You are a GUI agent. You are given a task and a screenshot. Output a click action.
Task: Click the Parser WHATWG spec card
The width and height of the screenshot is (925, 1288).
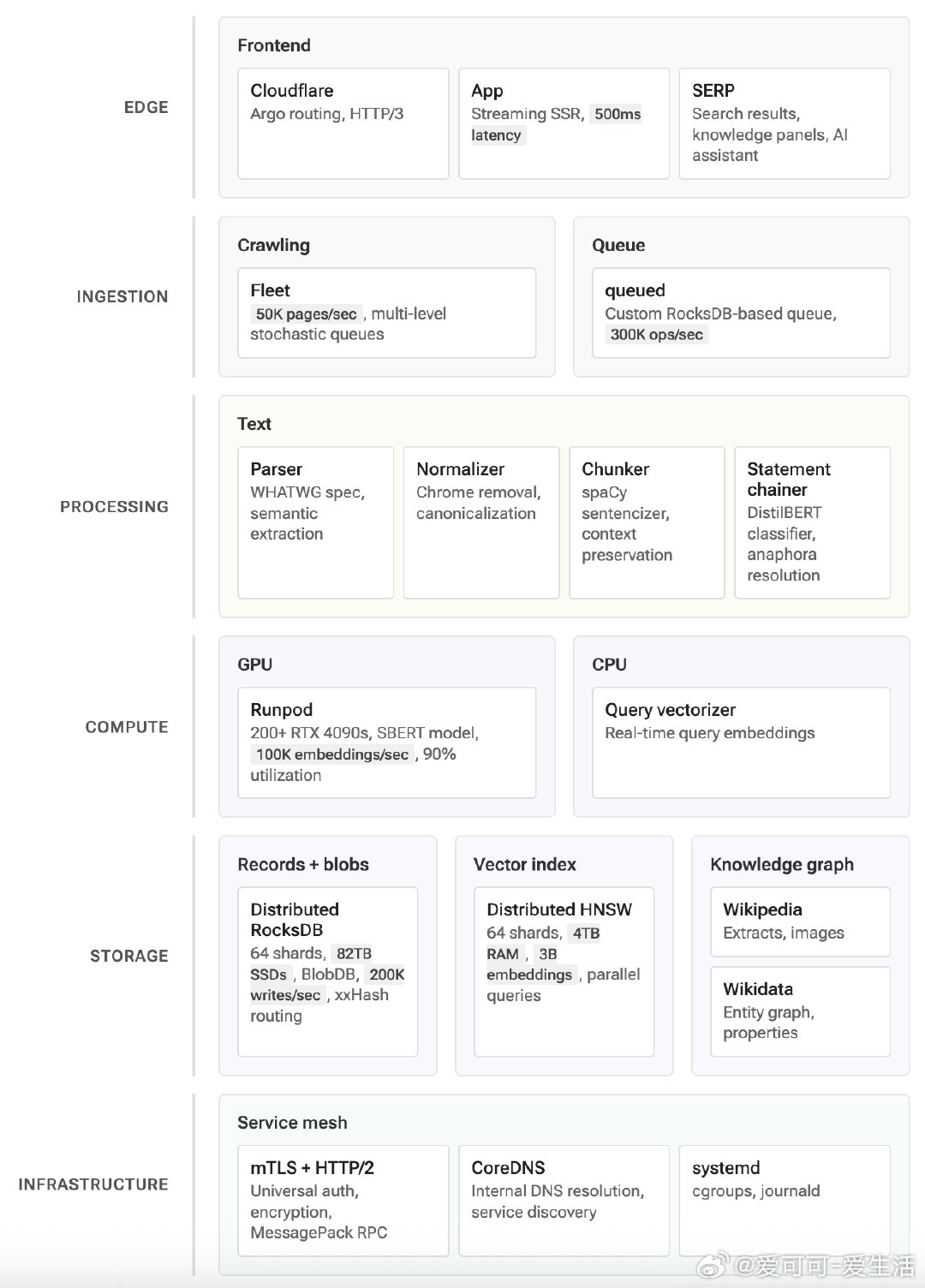click(x=316, y=522)
